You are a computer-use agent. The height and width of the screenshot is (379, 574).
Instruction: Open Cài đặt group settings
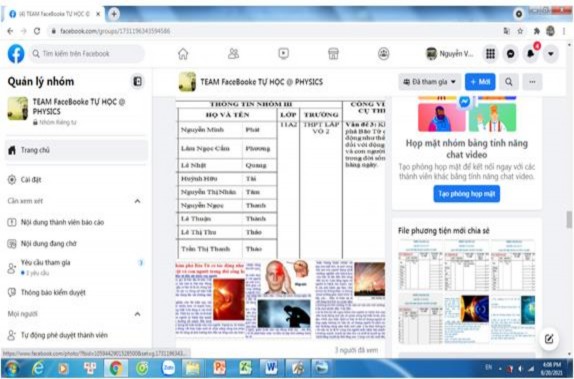pyautogui.click(x=77, y=179)
